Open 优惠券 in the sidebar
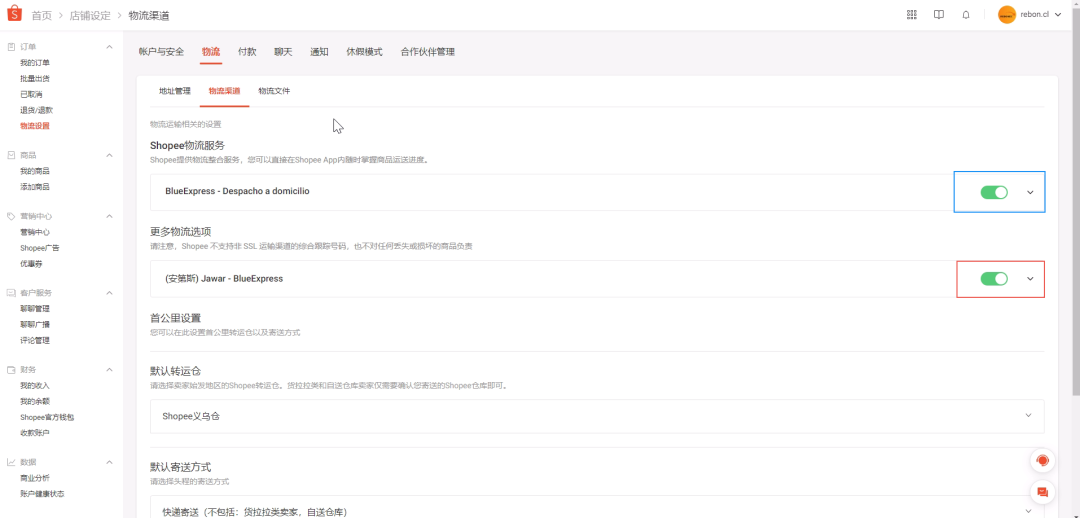The height and width of the screenshot is (518, 1080). pos(31,264)
